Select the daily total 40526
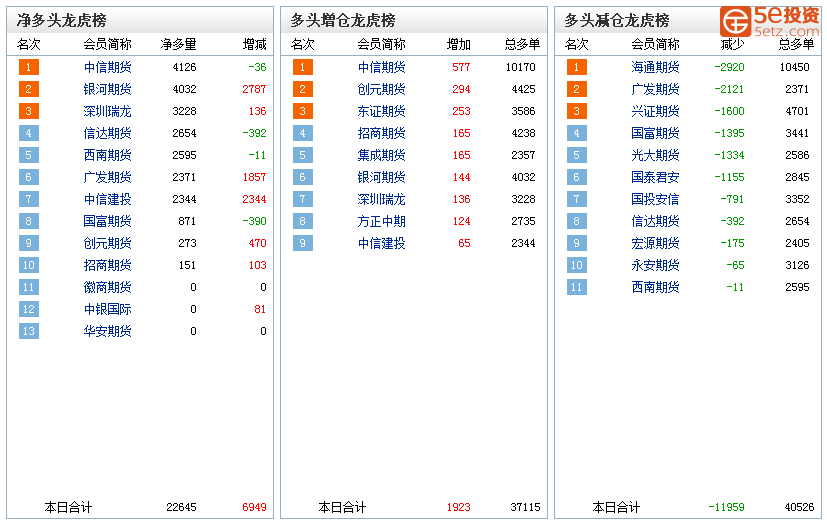The width and height of the screenshot is (827, 524). pyautogui.click(x=800, y=507)
